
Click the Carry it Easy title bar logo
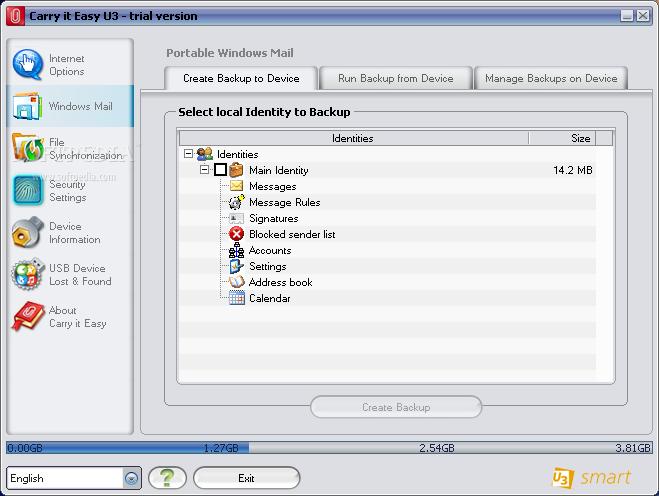tap(16, 16)
